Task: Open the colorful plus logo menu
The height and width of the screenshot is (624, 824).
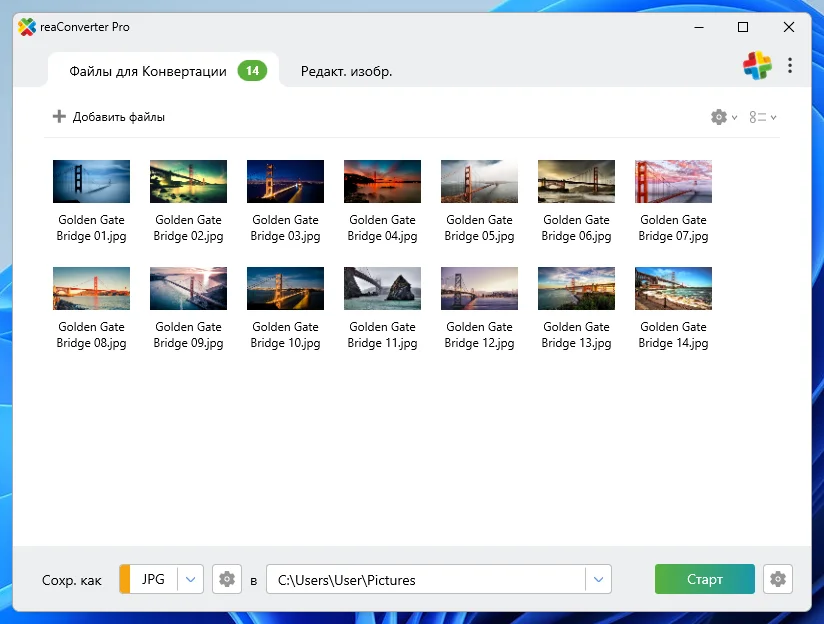Action: pyautogui.click(x=757, y=66)
